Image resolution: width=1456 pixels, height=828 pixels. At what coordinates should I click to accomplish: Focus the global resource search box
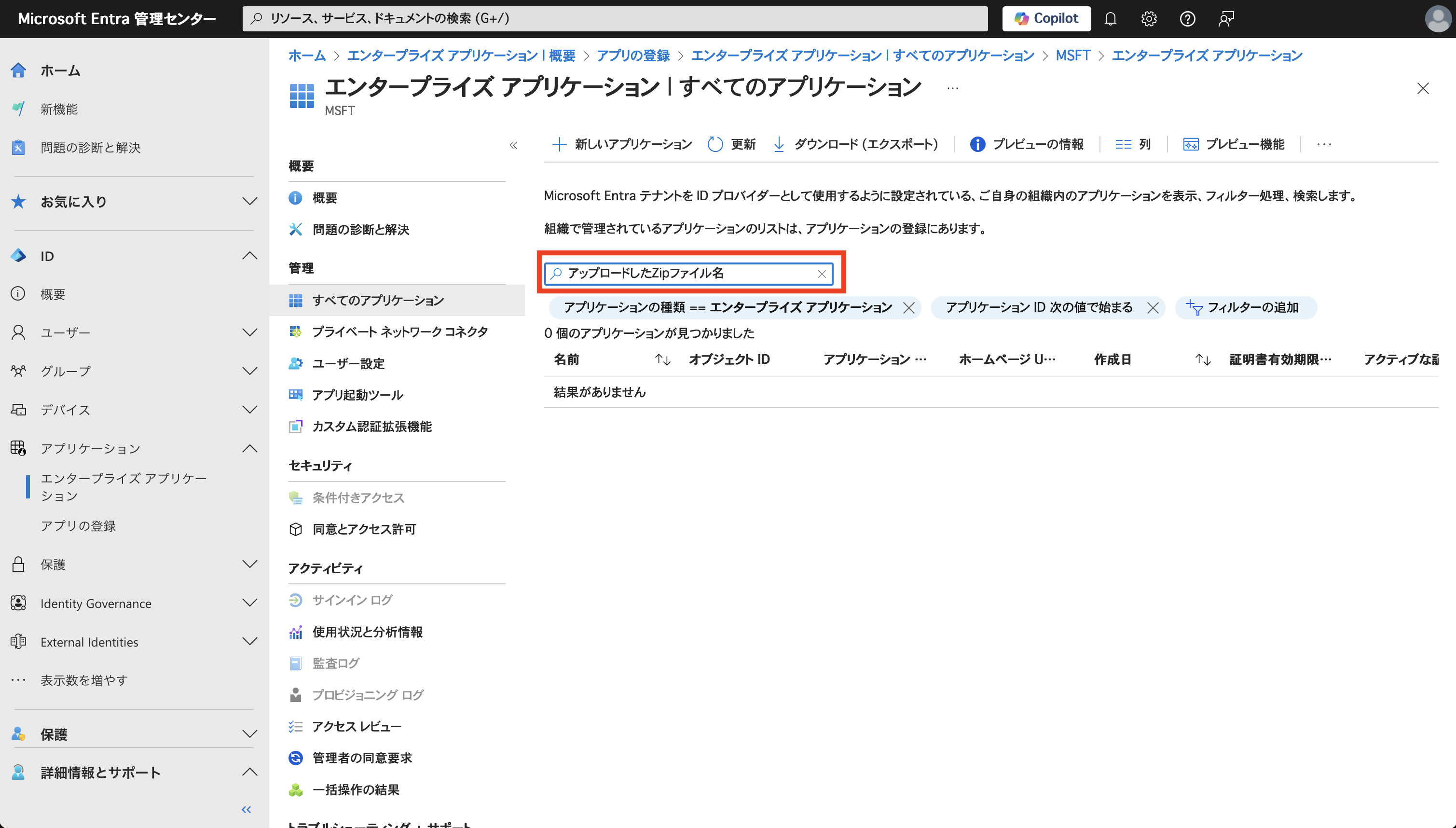click(615, 19)
